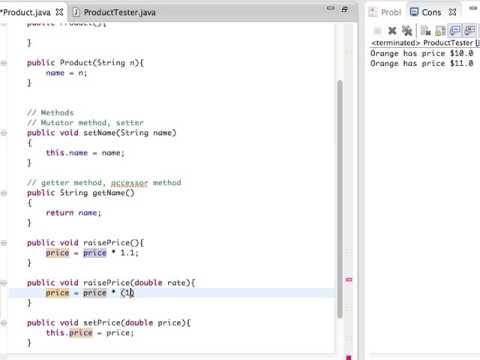Viewport: 480px width, 360px height.
Task: Collapse the raisePrice(double rate) fold marker
Action: tap(4, 283)
